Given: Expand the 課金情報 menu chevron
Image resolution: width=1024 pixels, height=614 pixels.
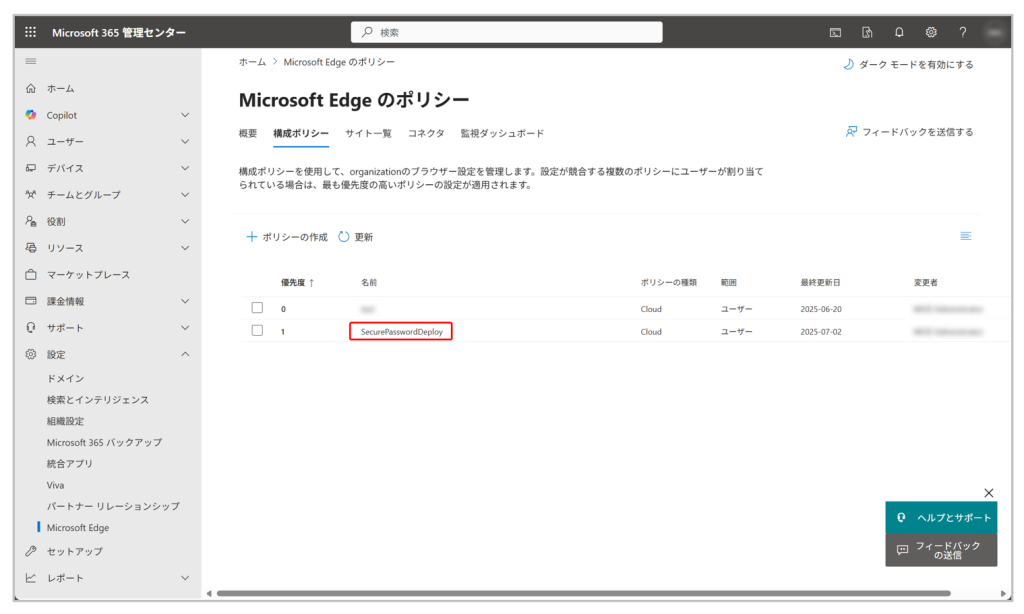Looking at the screenshot, I should click(185, 301).
